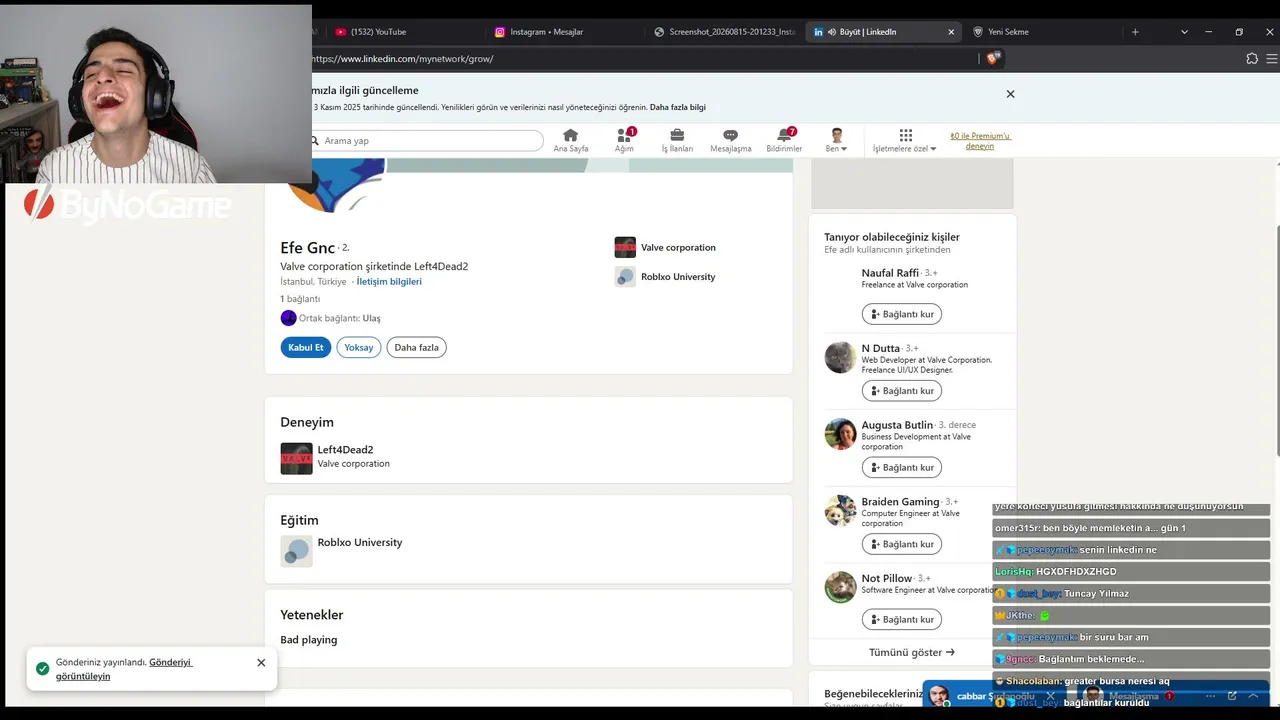1280x720 pixels.
Task: Connect with Augusta Butlin
Action: pos(902,467)
